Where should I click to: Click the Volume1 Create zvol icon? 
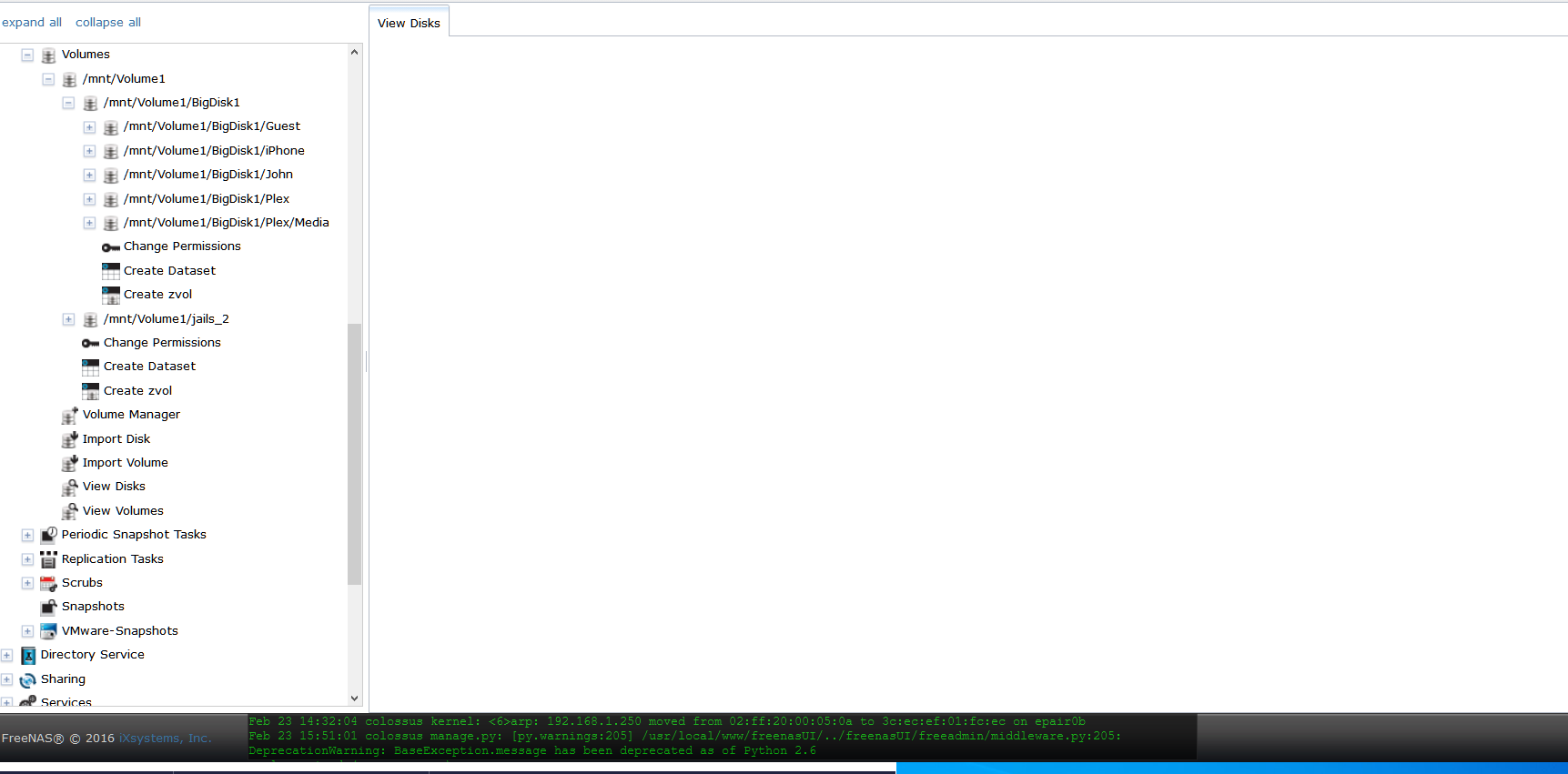coord(90,391)
